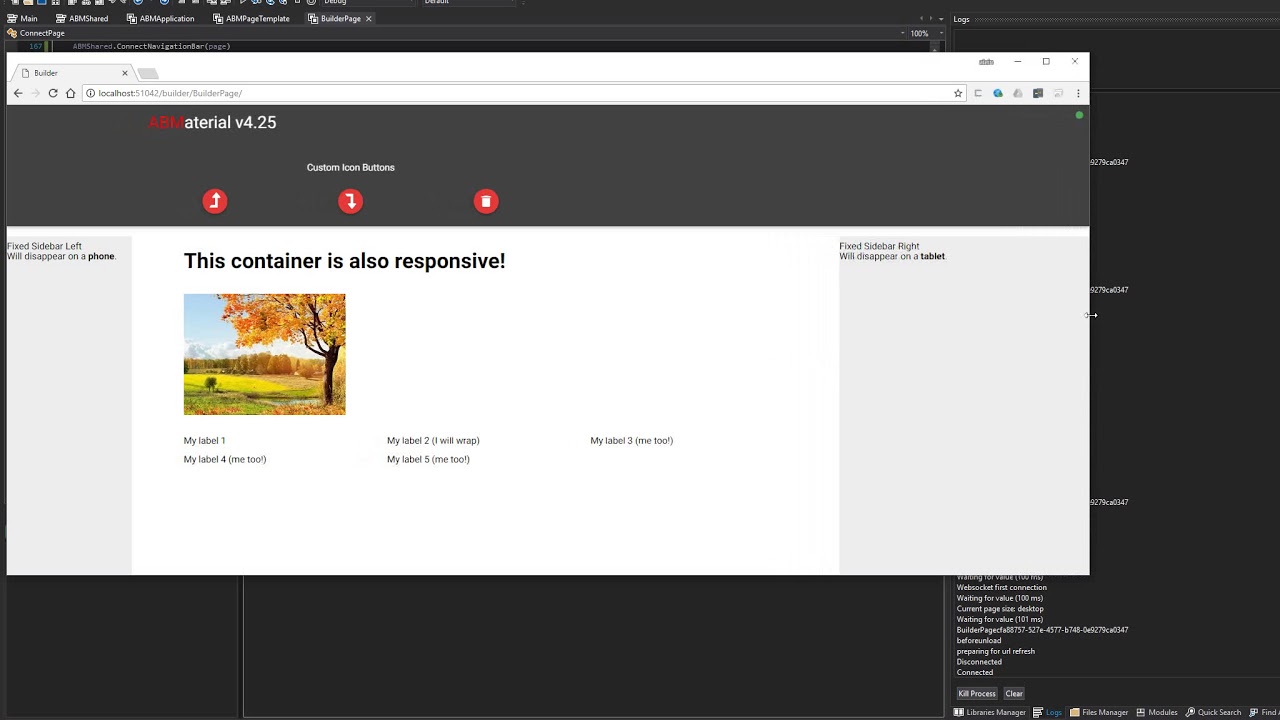Click the Kill Process button
This screenshot has height=720, width=1280.
click(x=977, y=693)
